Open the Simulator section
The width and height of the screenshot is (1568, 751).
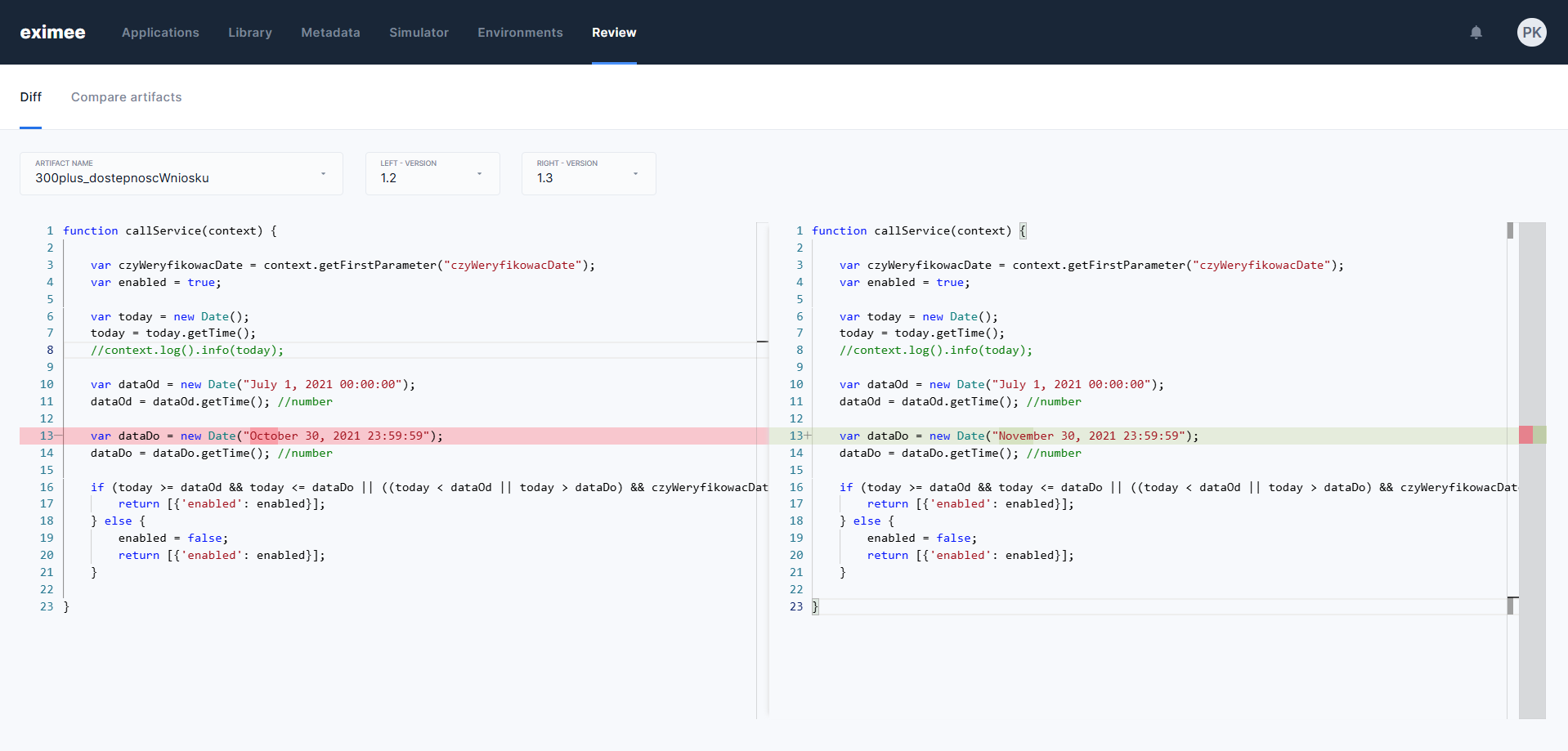click(419, 33)
